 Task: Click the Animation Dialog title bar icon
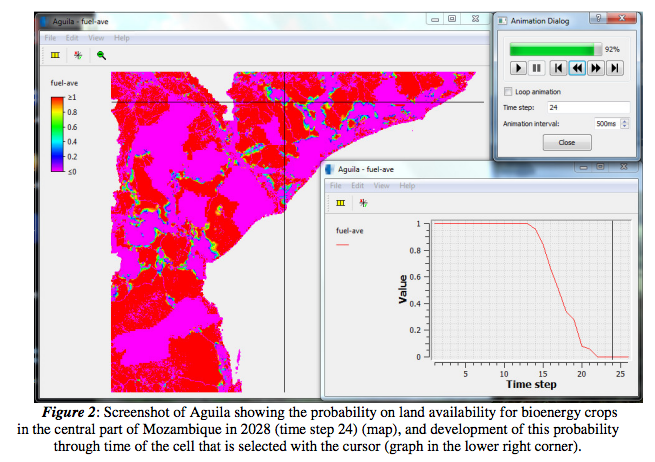503,21
